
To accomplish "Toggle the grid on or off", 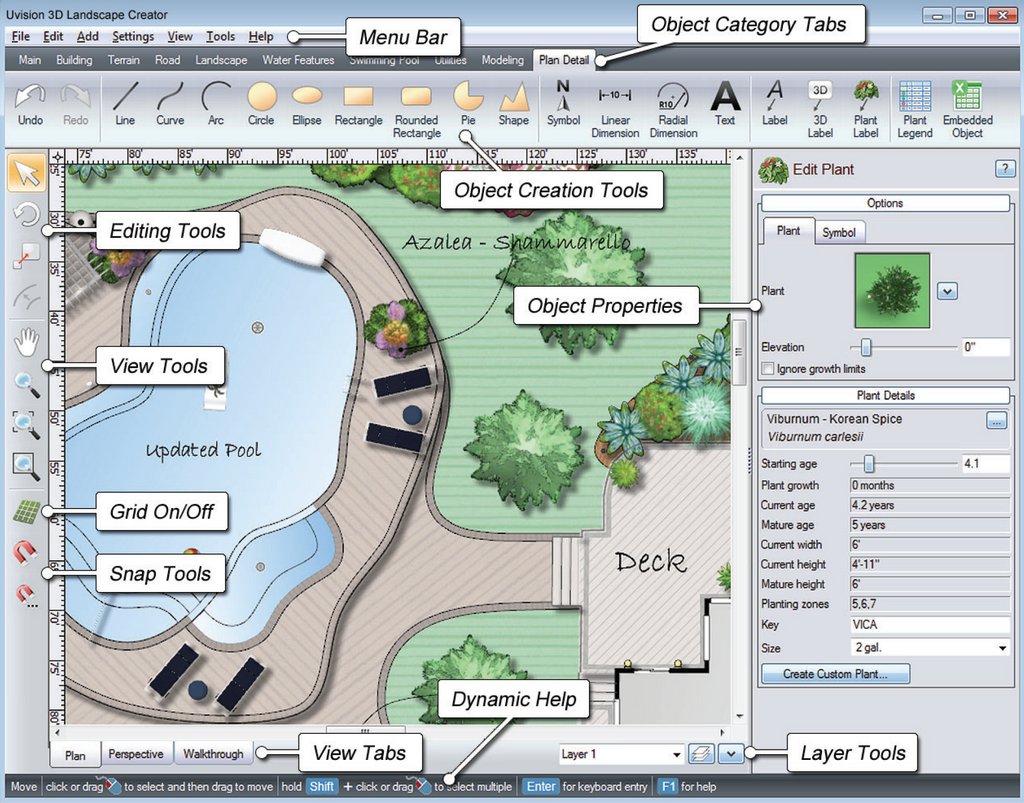I will tap(27, 512).
